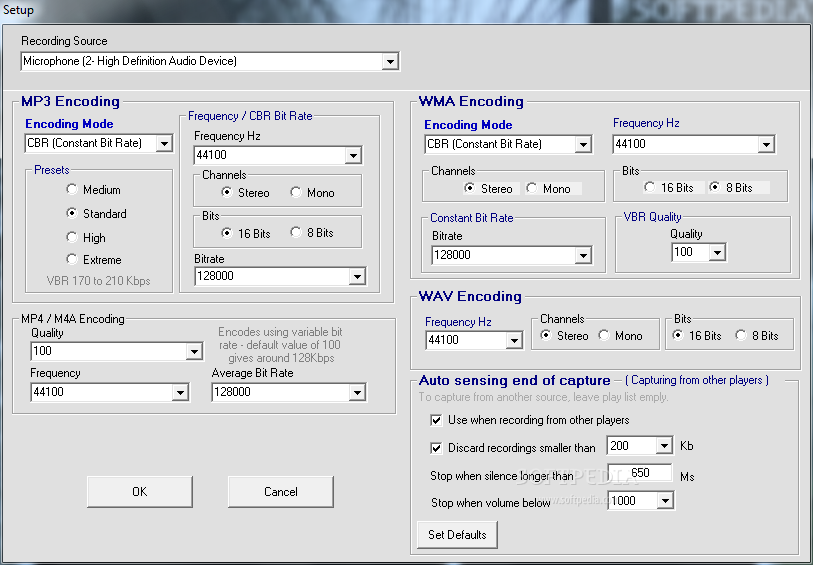Screen dimensions: 813x565
Task: Choose Mono in MP3 Channels
Action: pyautogui.click(x=296, y=192)
